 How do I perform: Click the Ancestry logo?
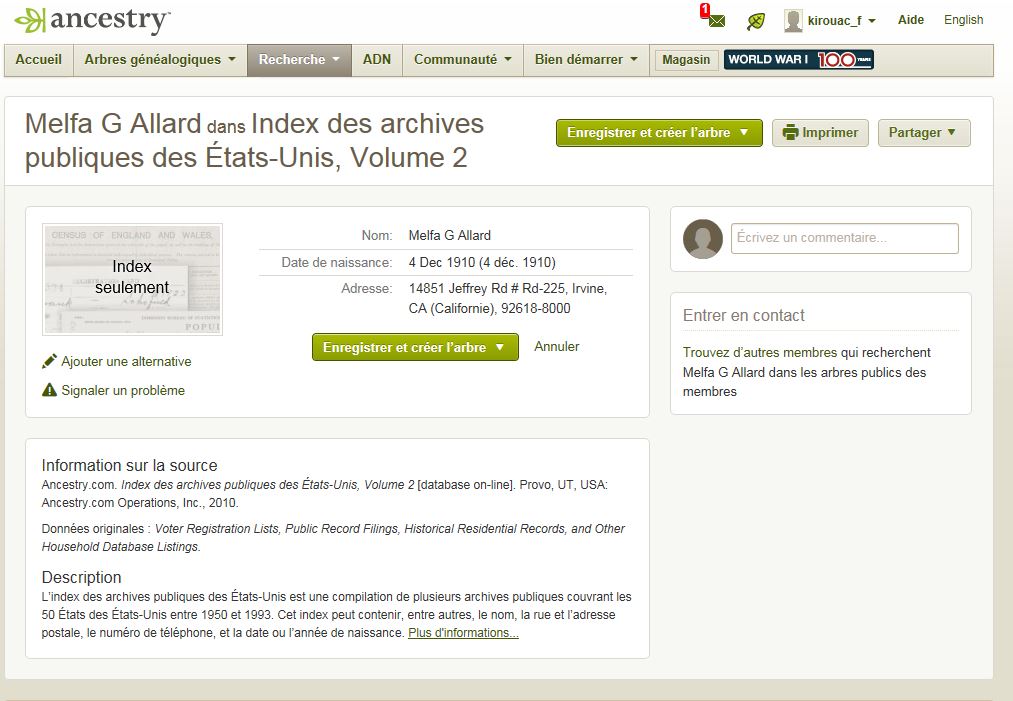point(92,21)
